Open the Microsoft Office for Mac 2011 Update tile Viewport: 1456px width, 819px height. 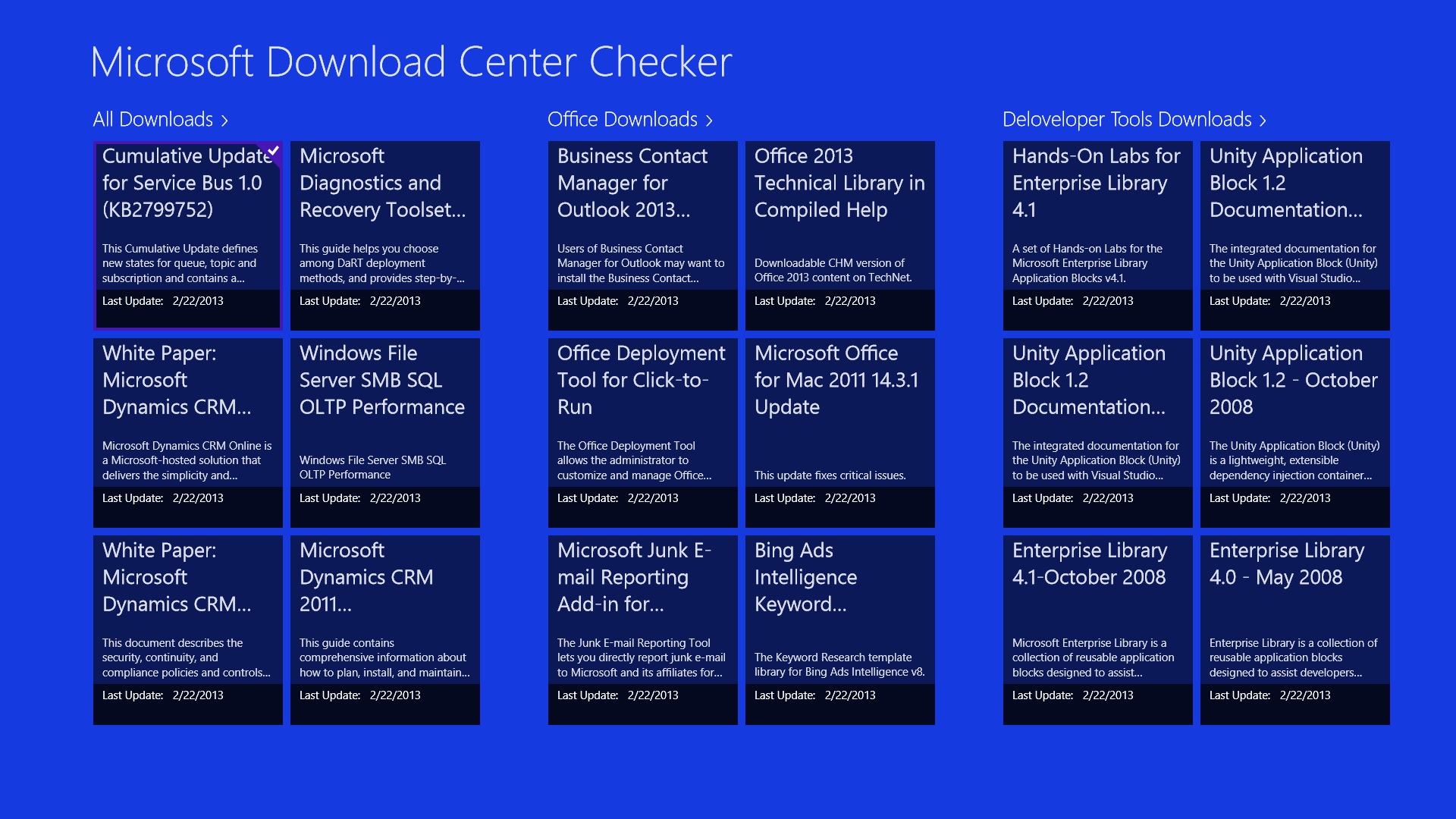click(839, 432)
